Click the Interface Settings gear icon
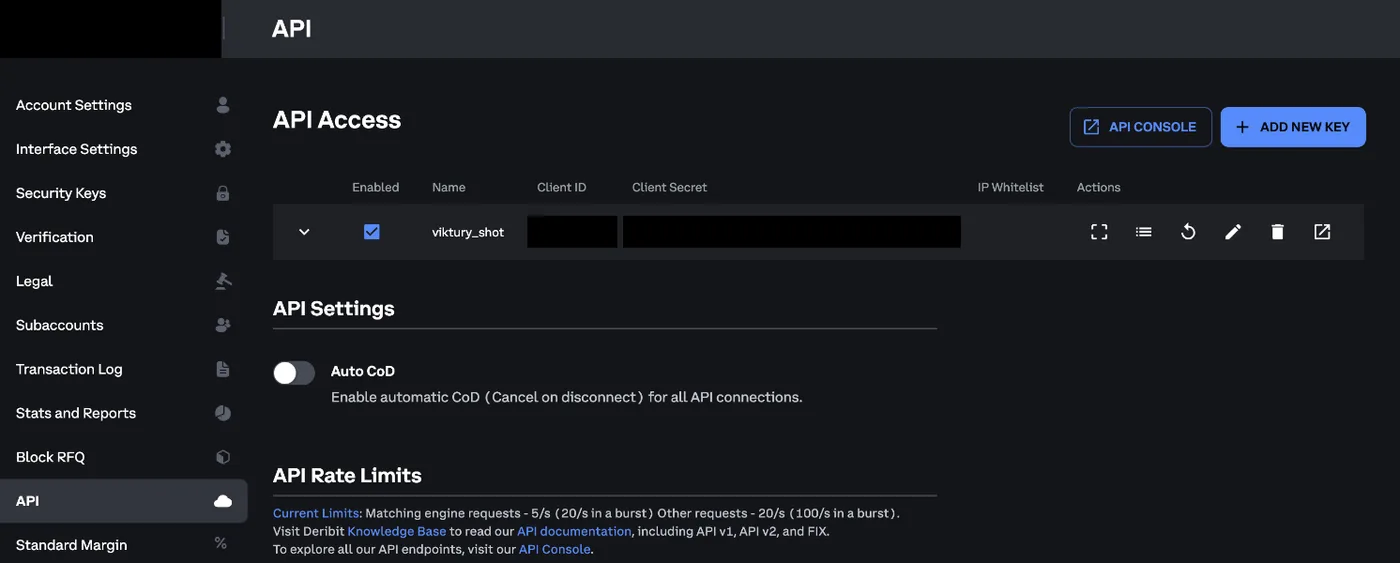 coord(223,149)
